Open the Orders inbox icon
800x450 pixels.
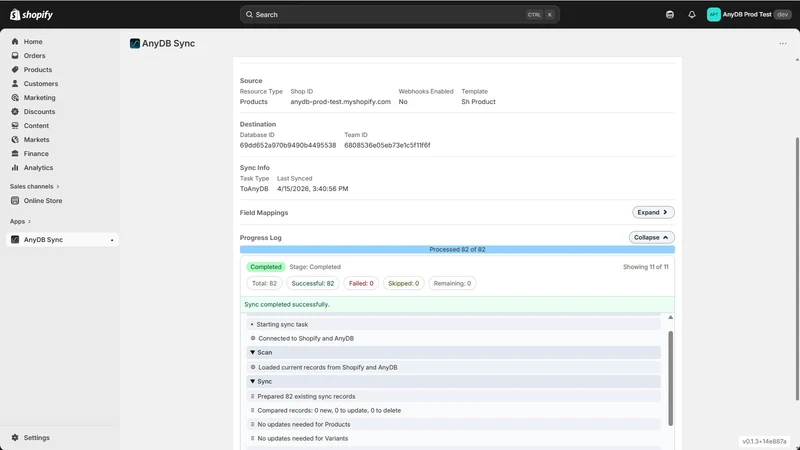point(15,55)
